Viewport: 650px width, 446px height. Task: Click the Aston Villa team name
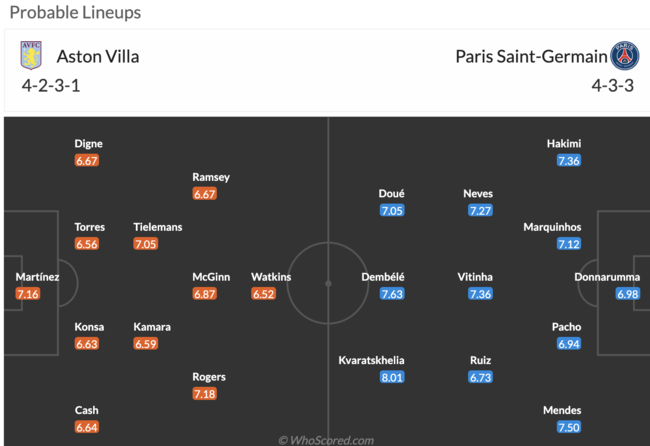[x=98, y=57]
